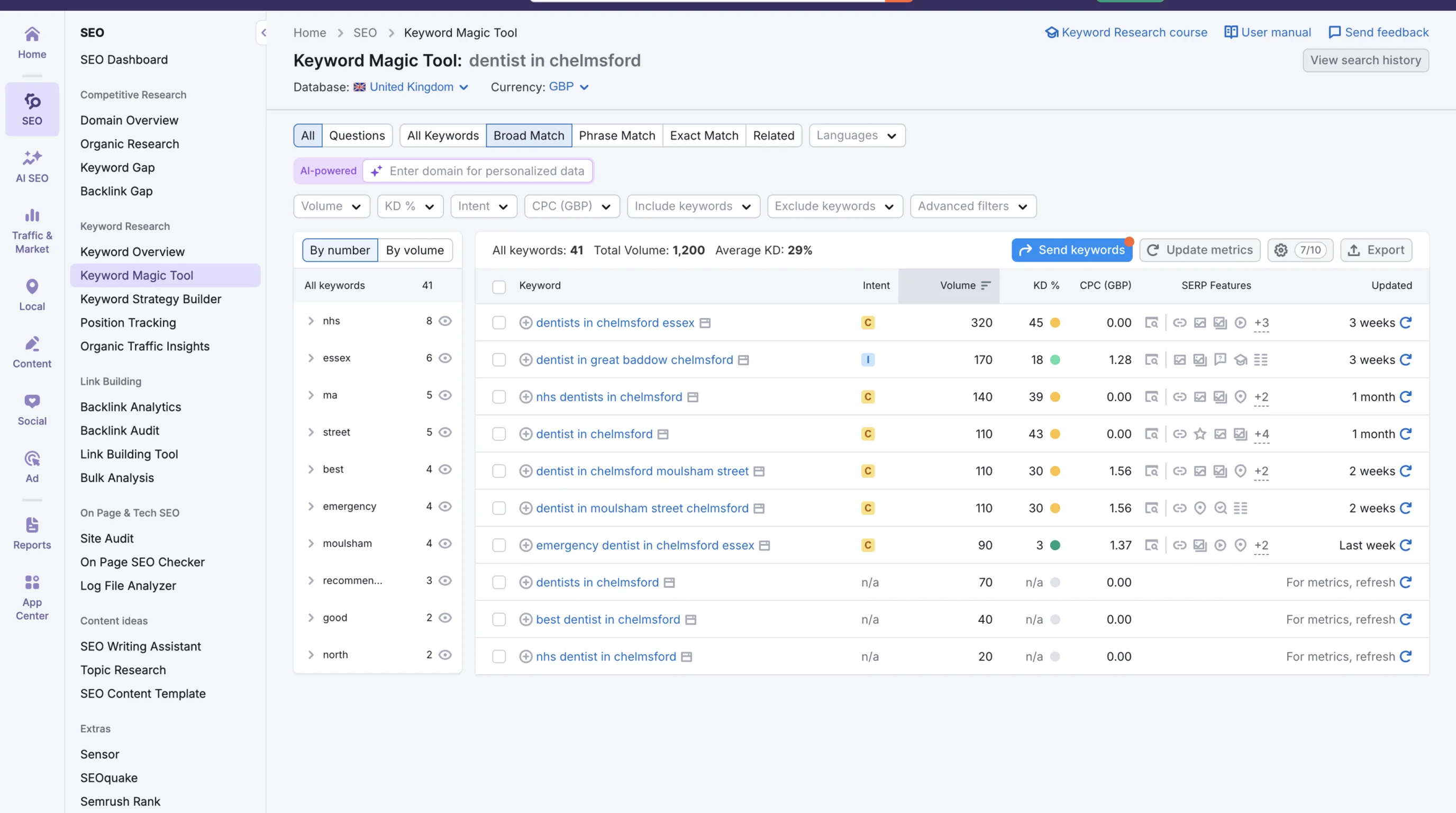
Task: Check nhs dentists in chelmsford row
Action: (498, 397)
